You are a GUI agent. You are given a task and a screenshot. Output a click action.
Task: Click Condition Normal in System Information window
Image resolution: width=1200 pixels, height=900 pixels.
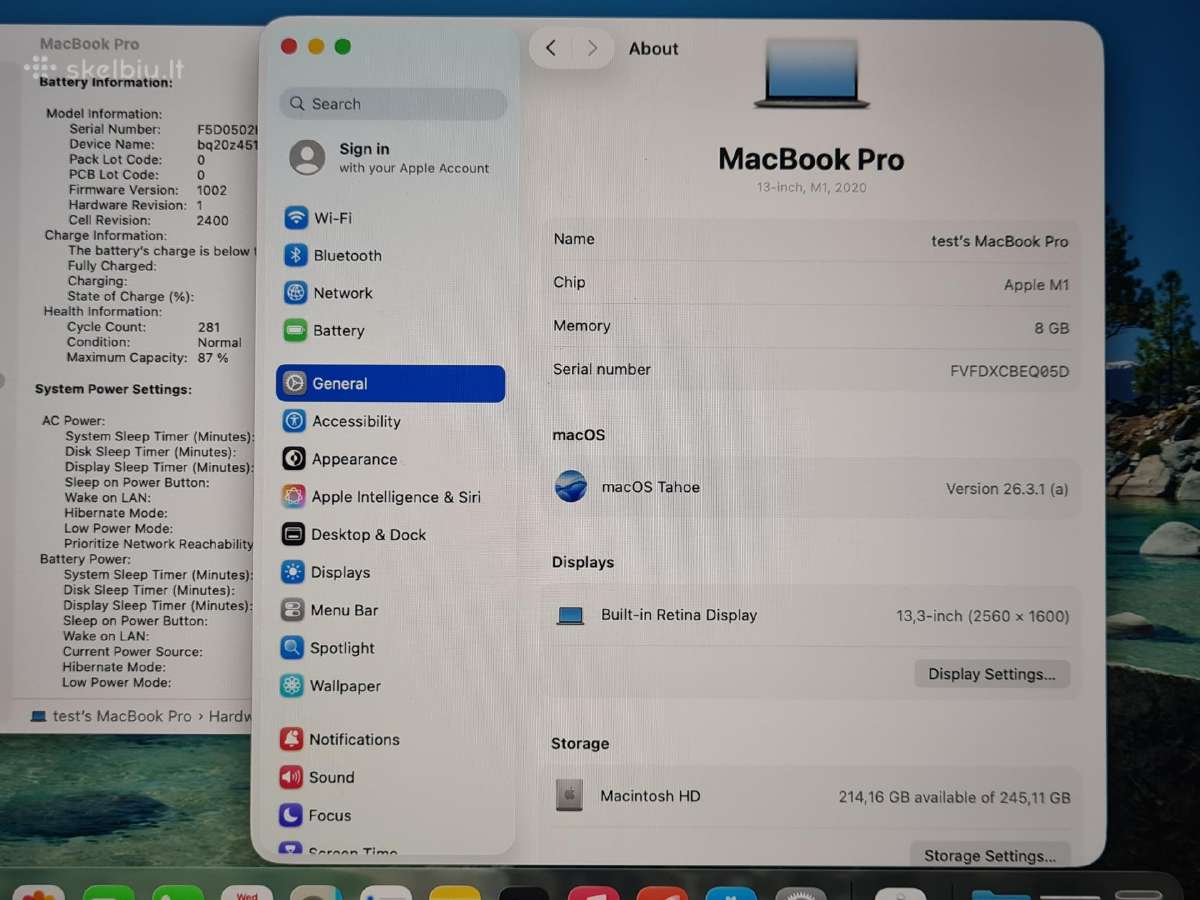pyautogui.click(x=154, y=342)
